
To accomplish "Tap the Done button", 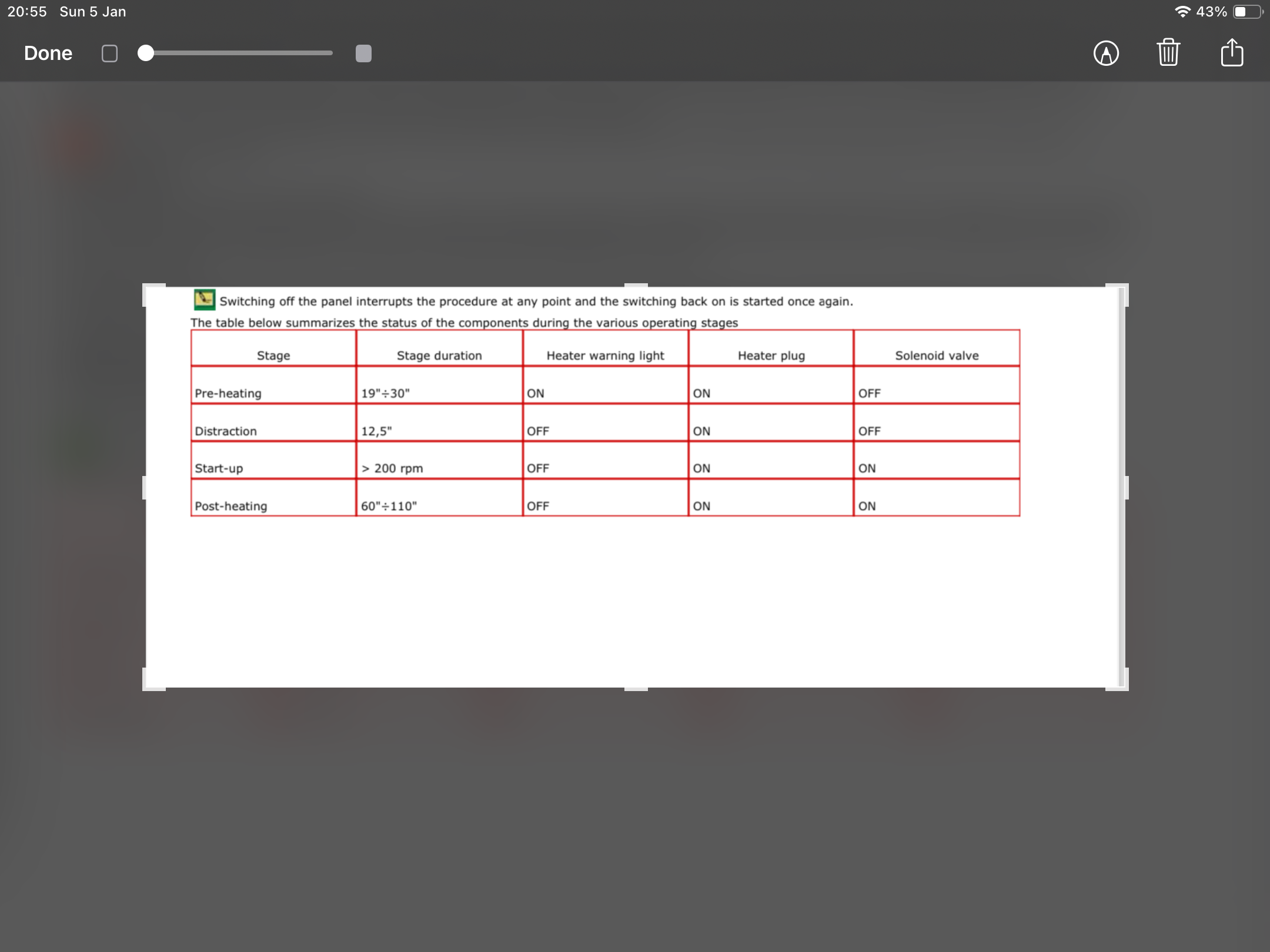I will pyautogui.click(x=48, y=53).
